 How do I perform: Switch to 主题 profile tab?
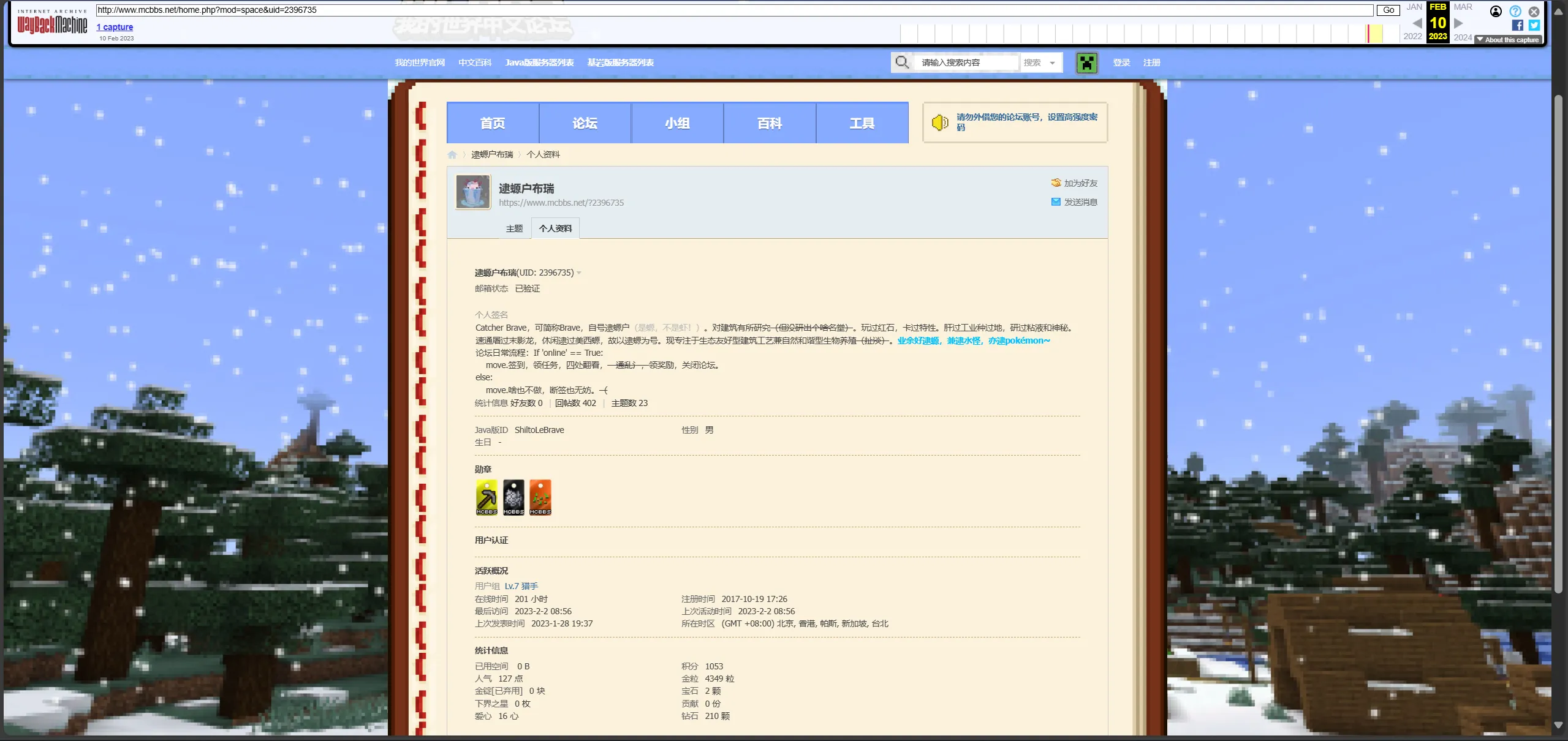(x=514, y=228)
